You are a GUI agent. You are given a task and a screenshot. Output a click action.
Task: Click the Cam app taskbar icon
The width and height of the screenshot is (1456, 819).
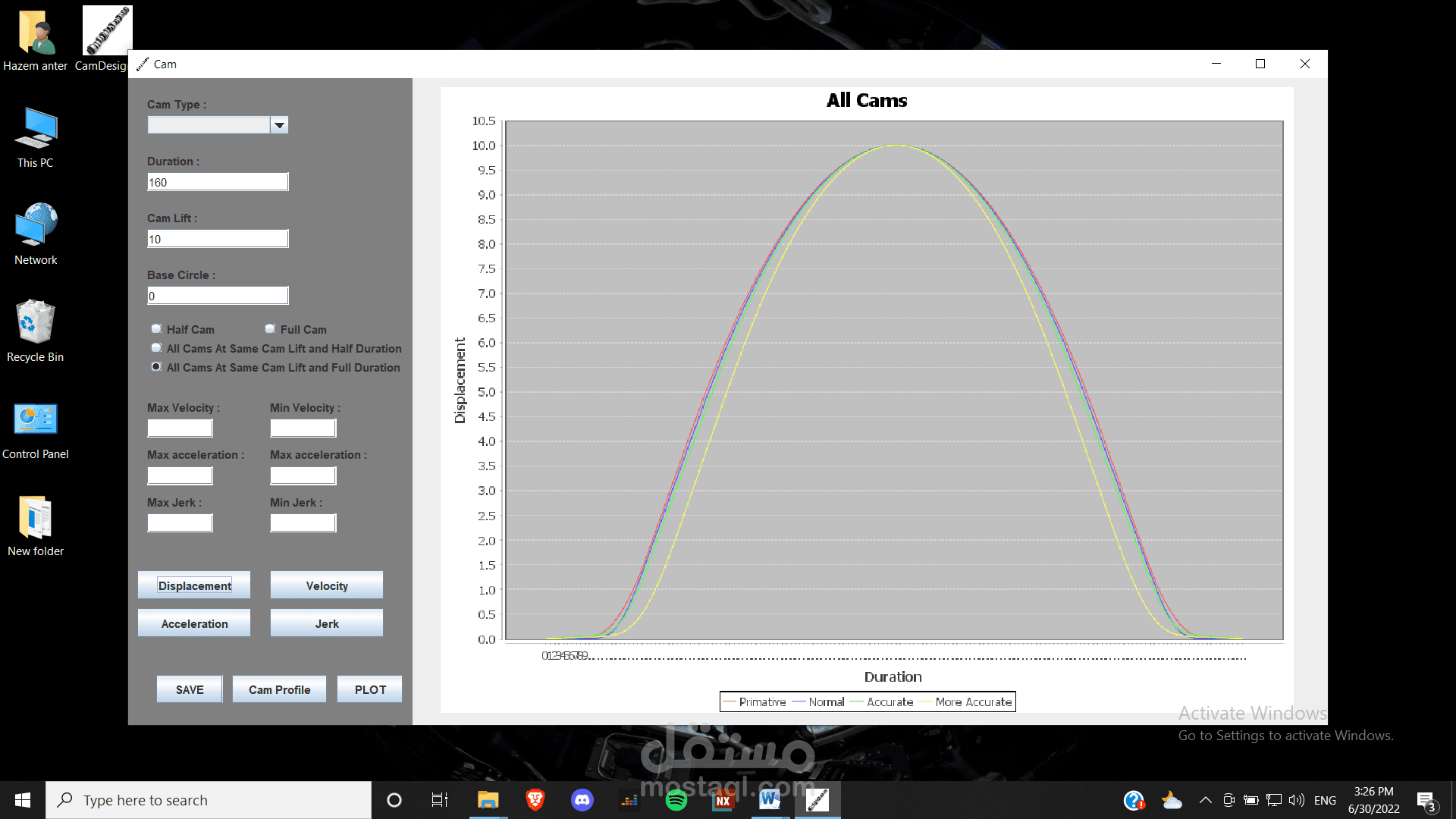pyautogui.click(x=817, y=800)
